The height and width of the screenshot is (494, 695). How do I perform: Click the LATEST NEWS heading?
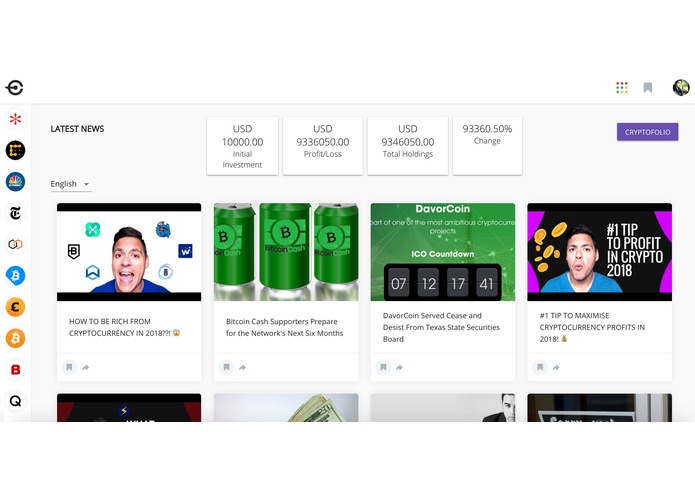[x=77, y=129]
